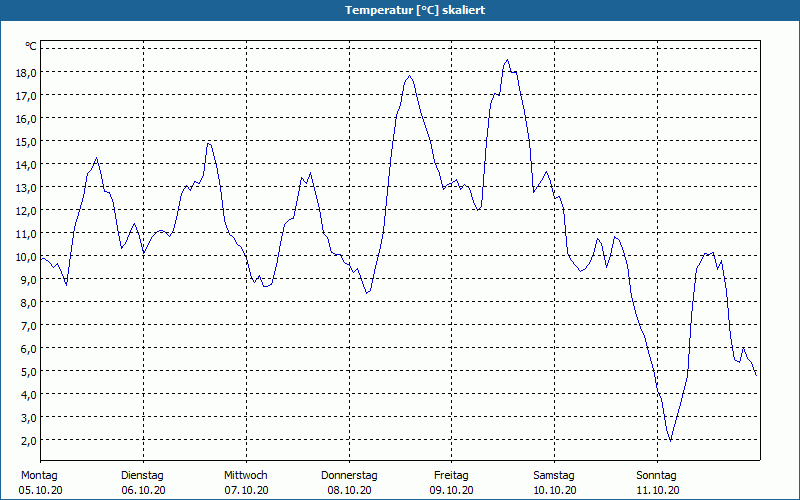Viewport: 800px width, 500px height.
Task: Click the date 05.10.20
Action: (x=40, y=490)
